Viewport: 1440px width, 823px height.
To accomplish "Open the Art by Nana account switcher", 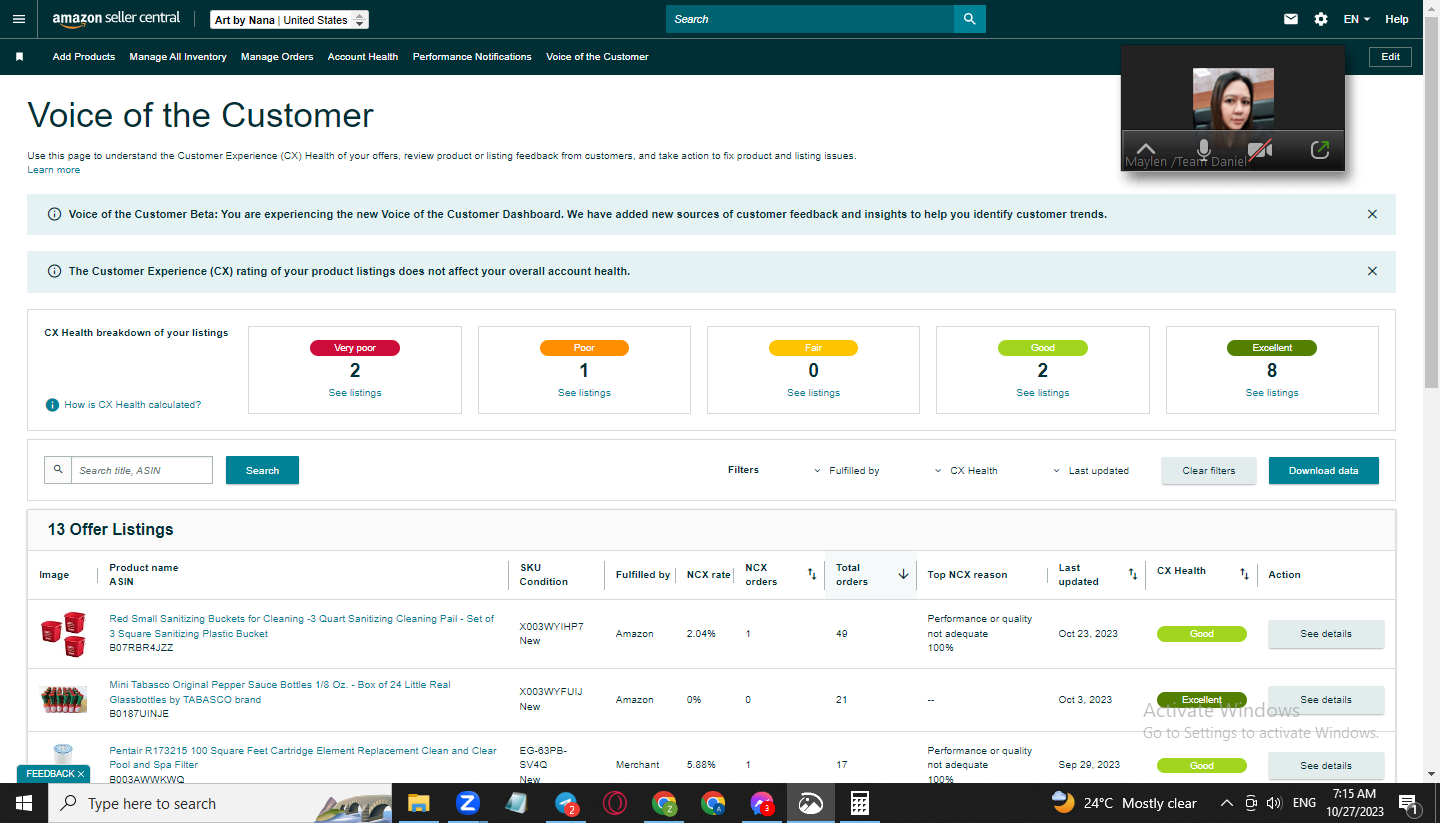I will [290, 20].
